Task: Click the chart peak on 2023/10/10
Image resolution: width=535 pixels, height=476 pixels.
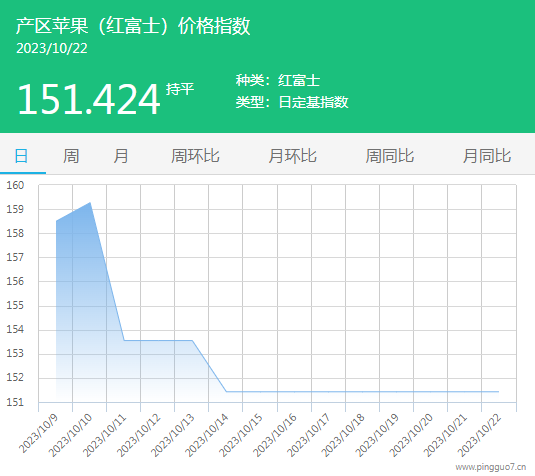Action: pyautogui.click(x=90, y=203)
